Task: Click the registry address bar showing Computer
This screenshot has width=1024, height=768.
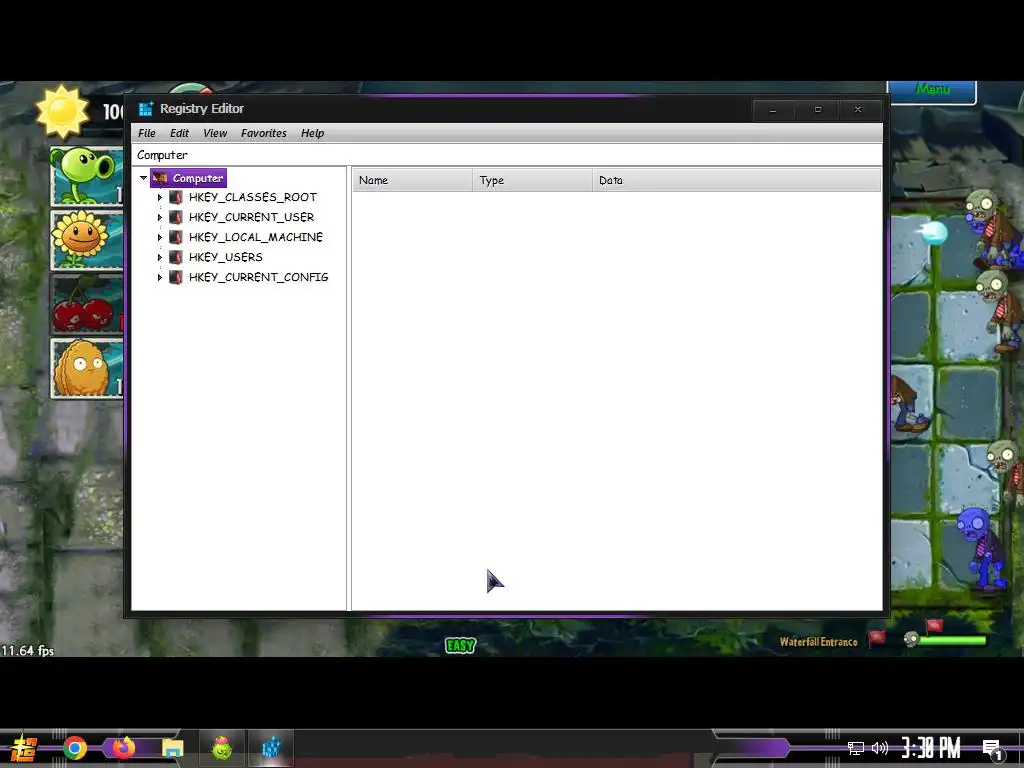Action: [x=506, y=155]
